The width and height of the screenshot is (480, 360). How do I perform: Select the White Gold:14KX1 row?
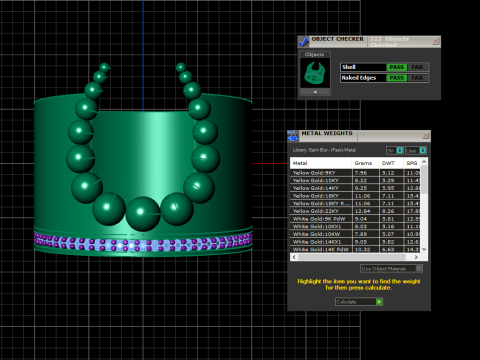(x=355, y=242)
